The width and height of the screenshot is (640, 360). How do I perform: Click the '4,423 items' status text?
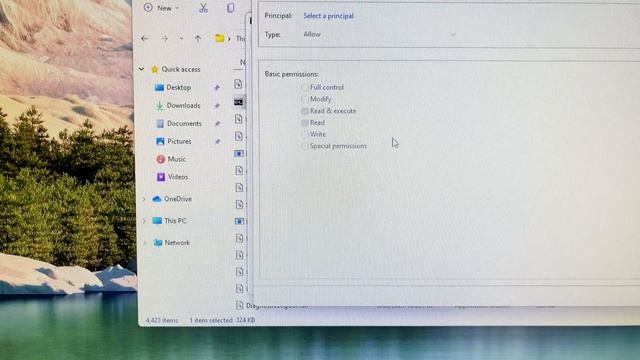(x=162, y=320)
